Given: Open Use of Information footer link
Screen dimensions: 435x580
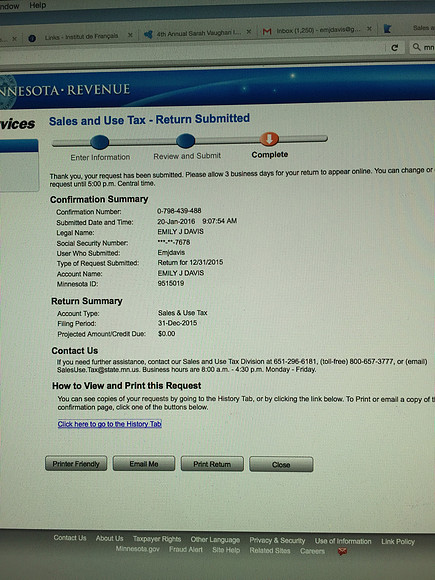Looking at the screenshot, I should (x=343, y=541).
